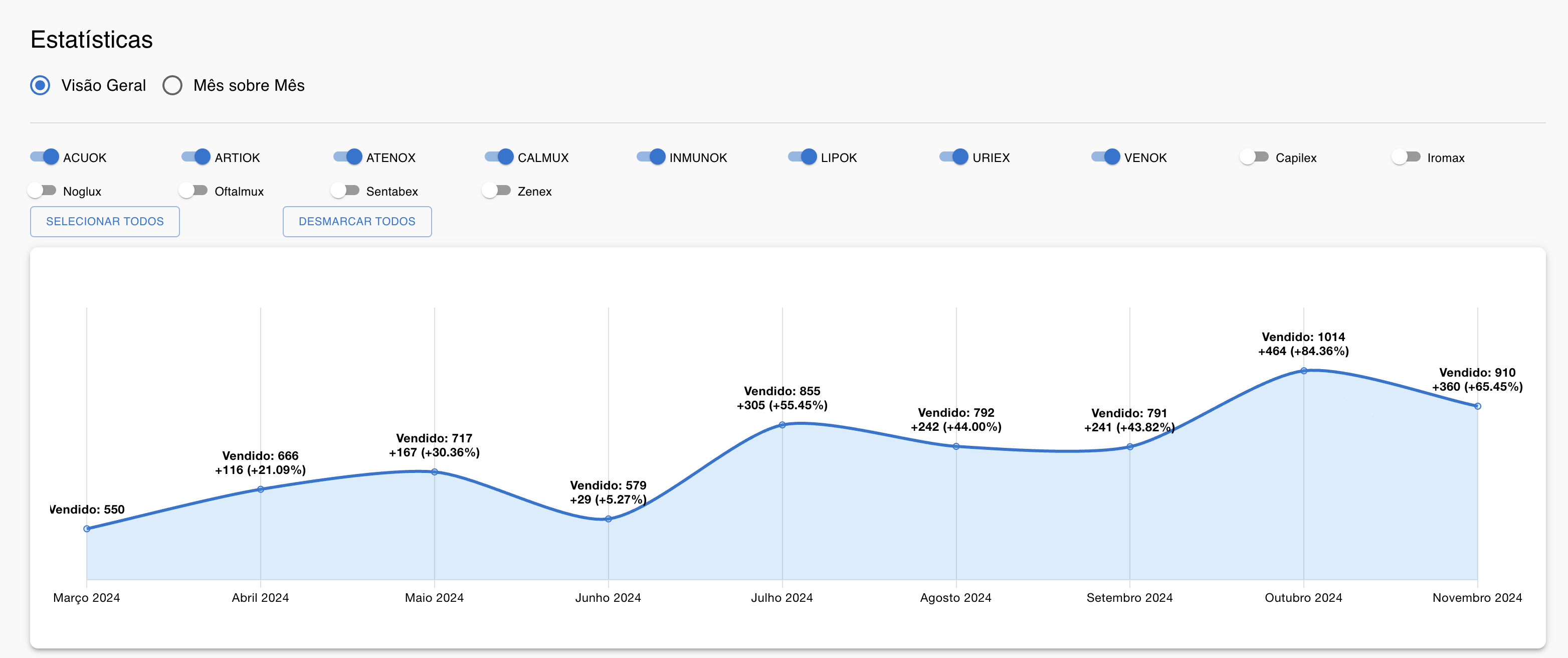Click the Março 2024 axis label
Viewport: 1568px width, 658px height.
[x=86, y=598]
